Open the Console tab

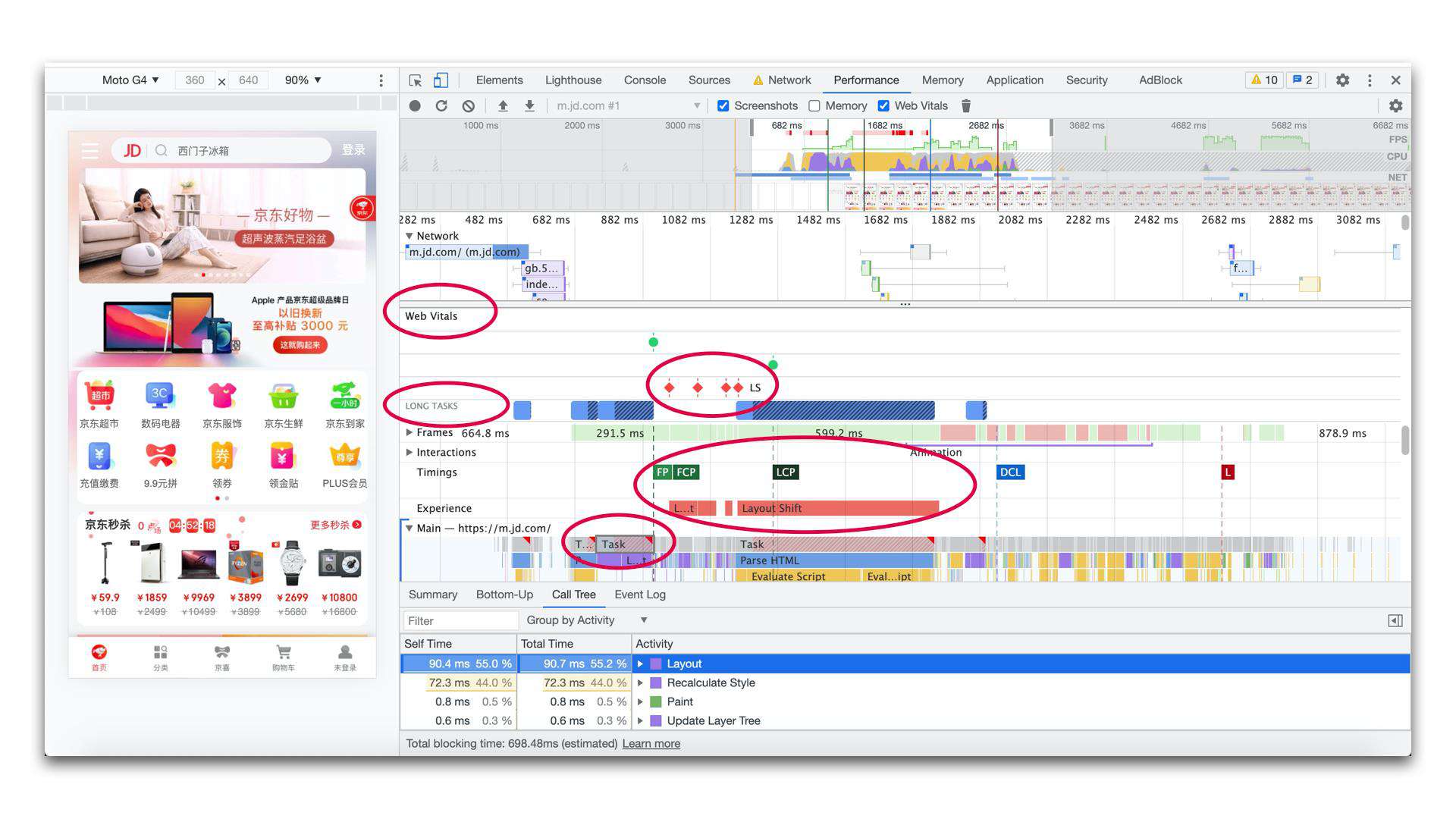[x=645, y=80]
